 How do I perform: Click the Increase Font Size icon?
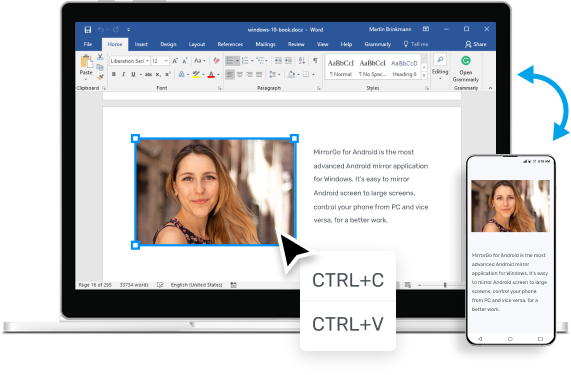[x=175, y=61]
